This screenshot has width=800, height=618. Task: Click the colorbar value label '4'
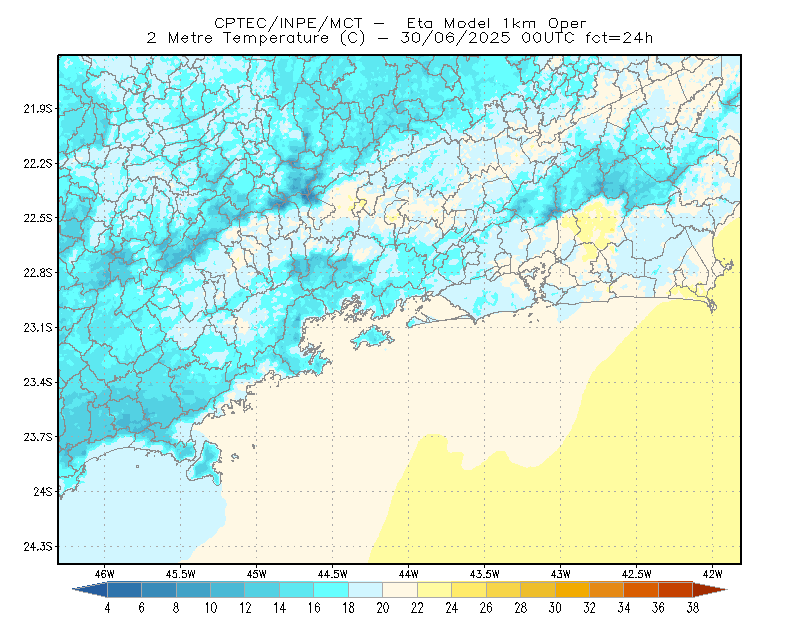(x=107, y=608)
